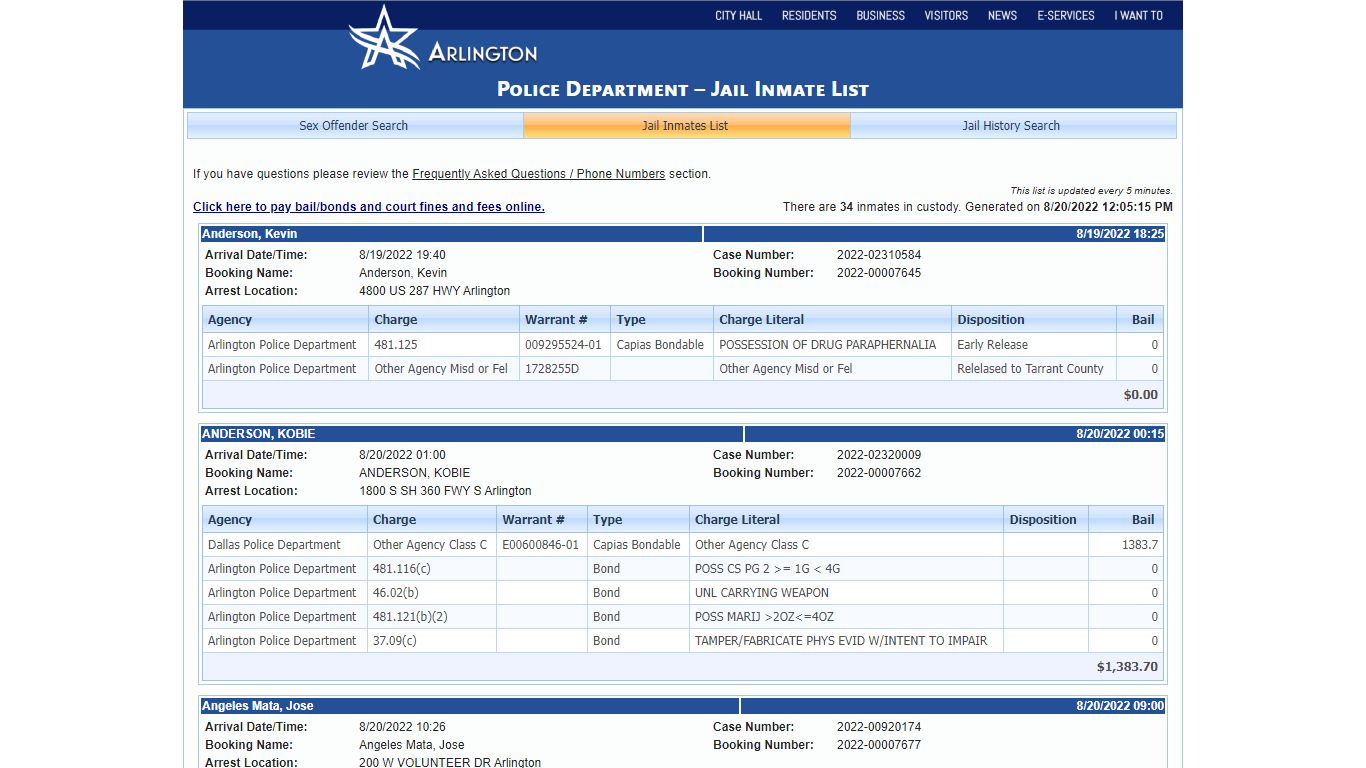Select the UNL CARRYING WEAPON charge row

683,593
